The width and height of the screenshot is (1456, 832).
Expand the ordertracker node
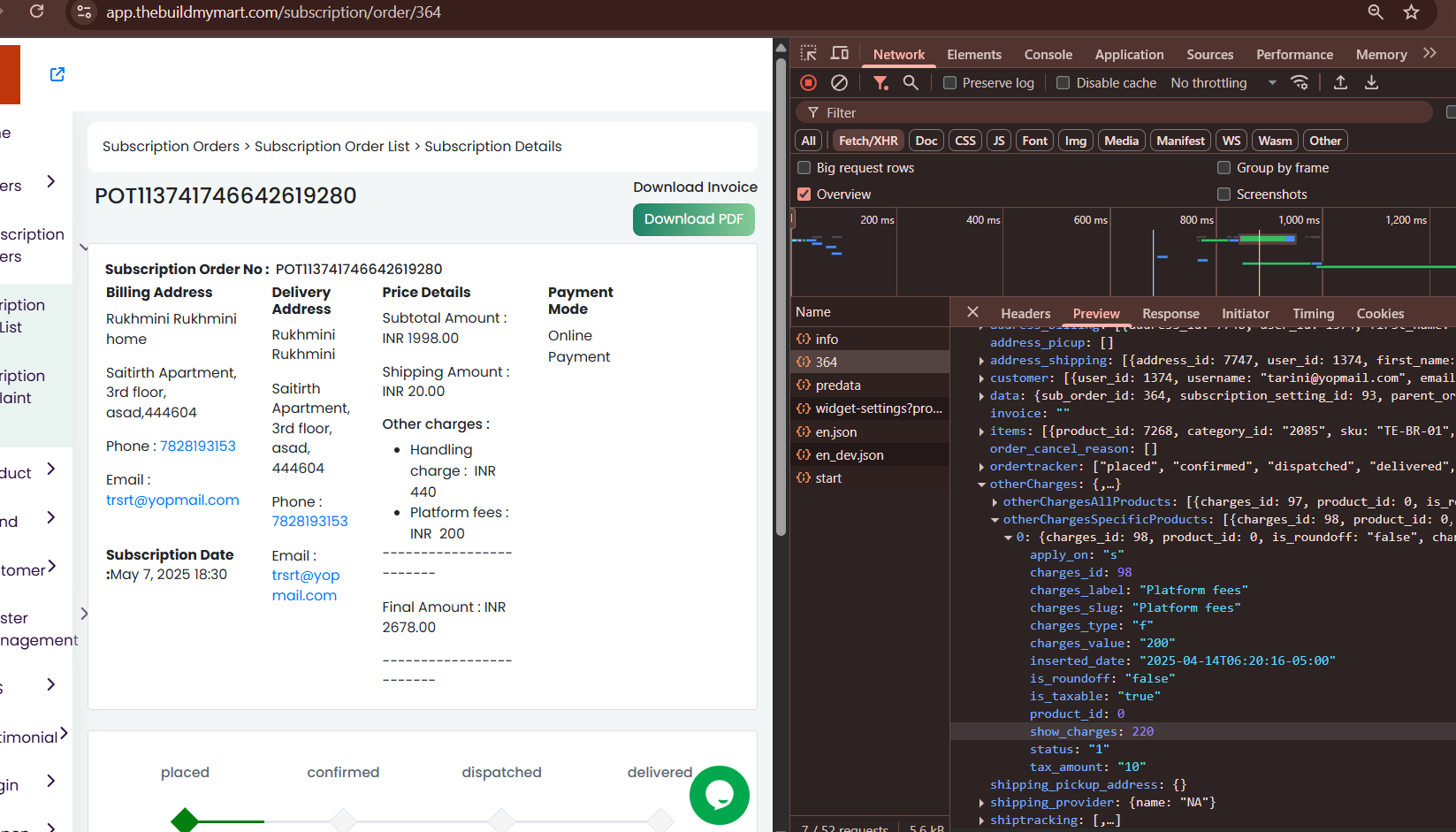click(982, 466)
